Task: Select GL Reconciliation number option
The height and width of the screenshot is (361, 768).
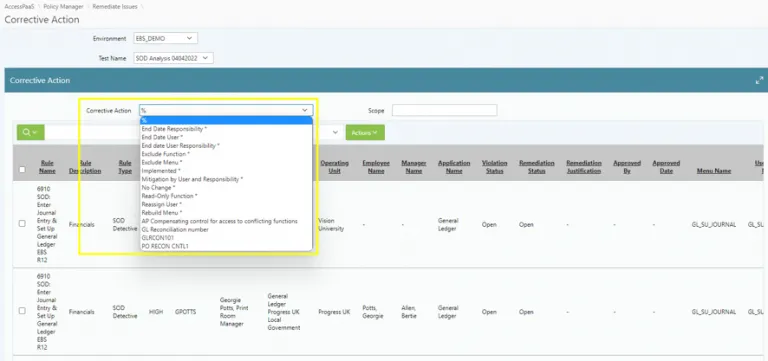Action: (226, 229)
